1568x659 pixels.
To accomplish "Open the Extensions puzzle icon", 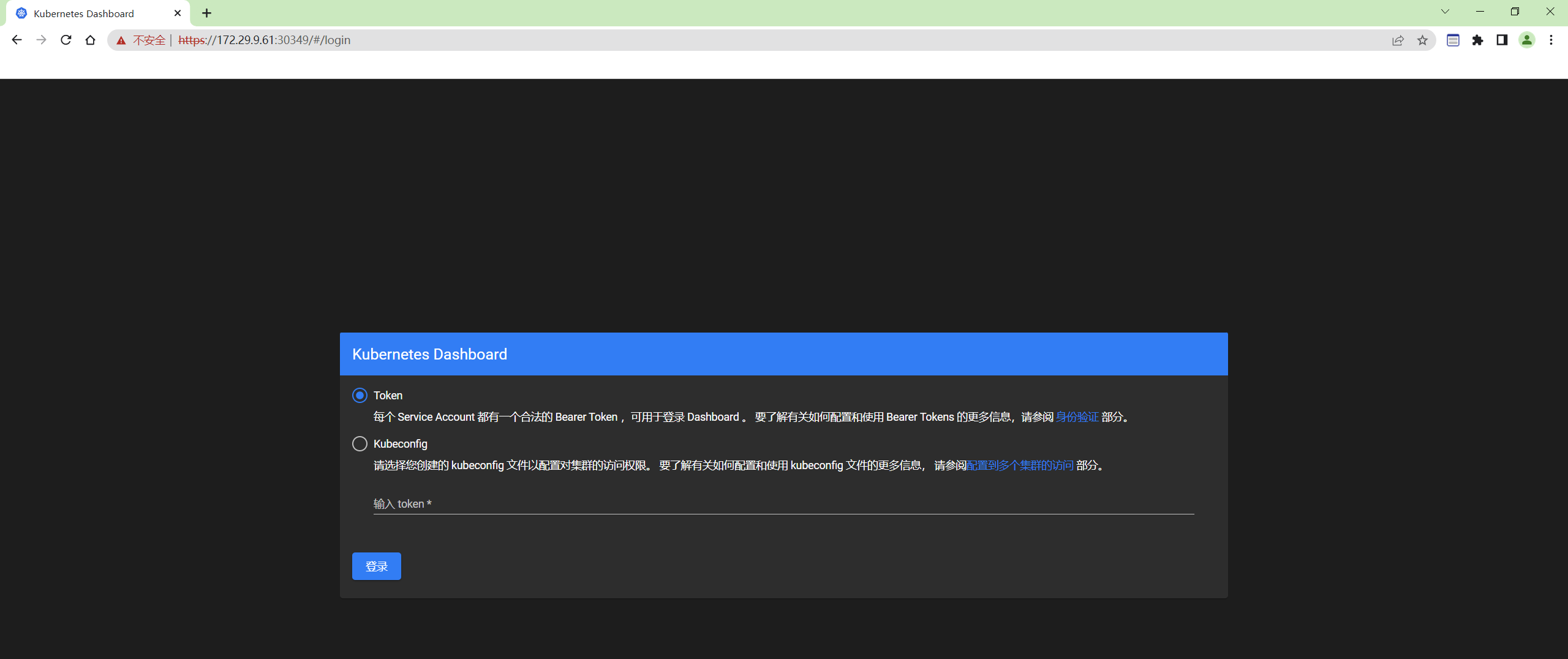I will coord(1477,40).
